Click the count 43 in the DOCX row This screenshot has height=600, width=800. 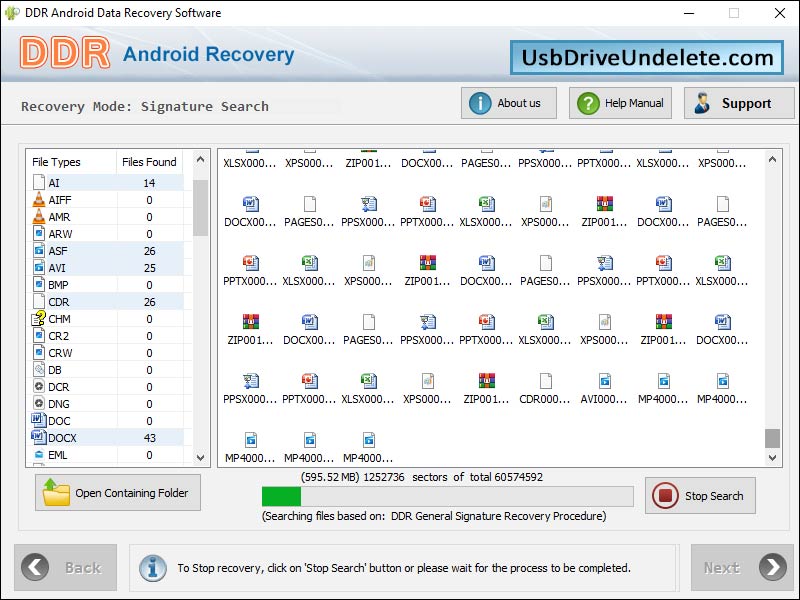(x=149, y=438)
